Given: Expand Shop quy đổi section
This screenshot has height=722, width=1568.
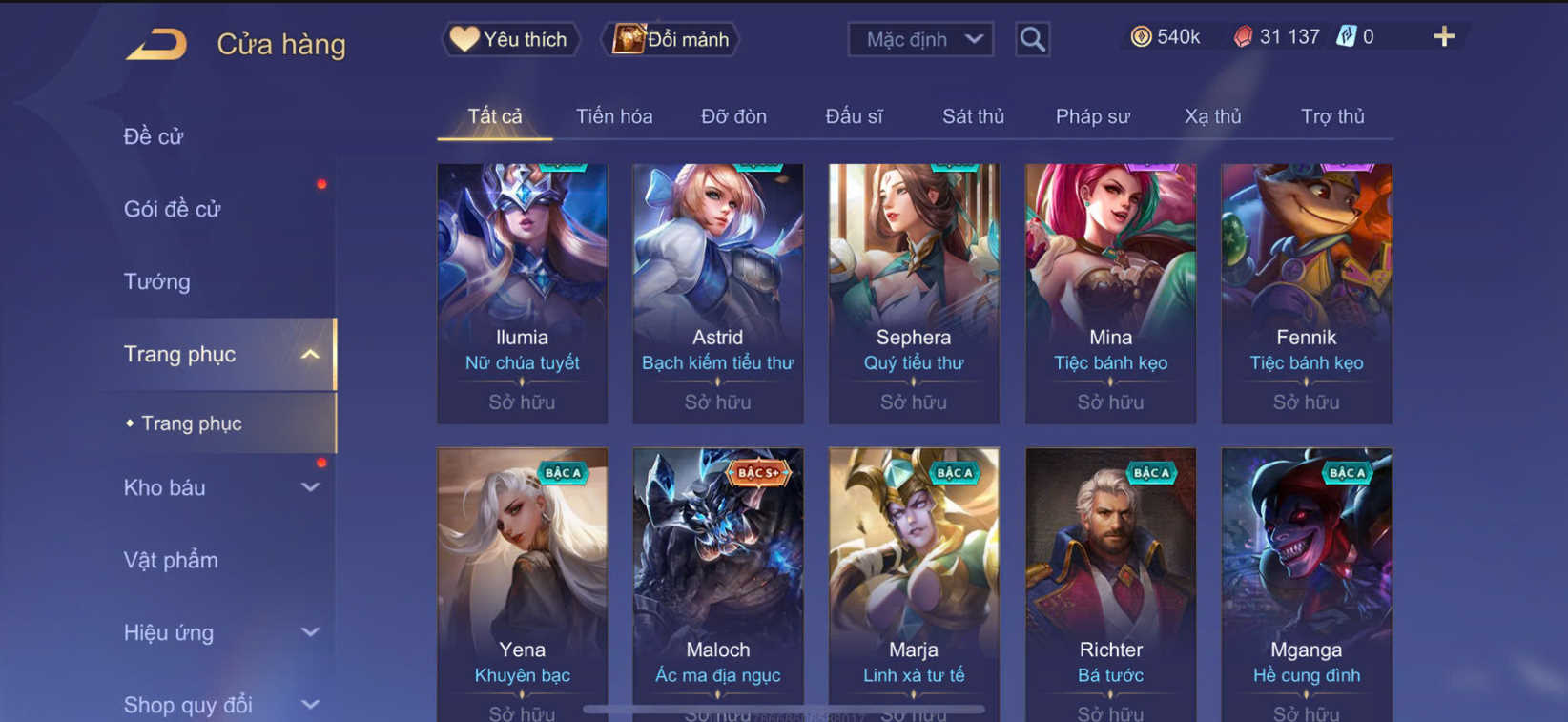Looking at the screenshot, I should pyautogui.click(x=310, y=705).
